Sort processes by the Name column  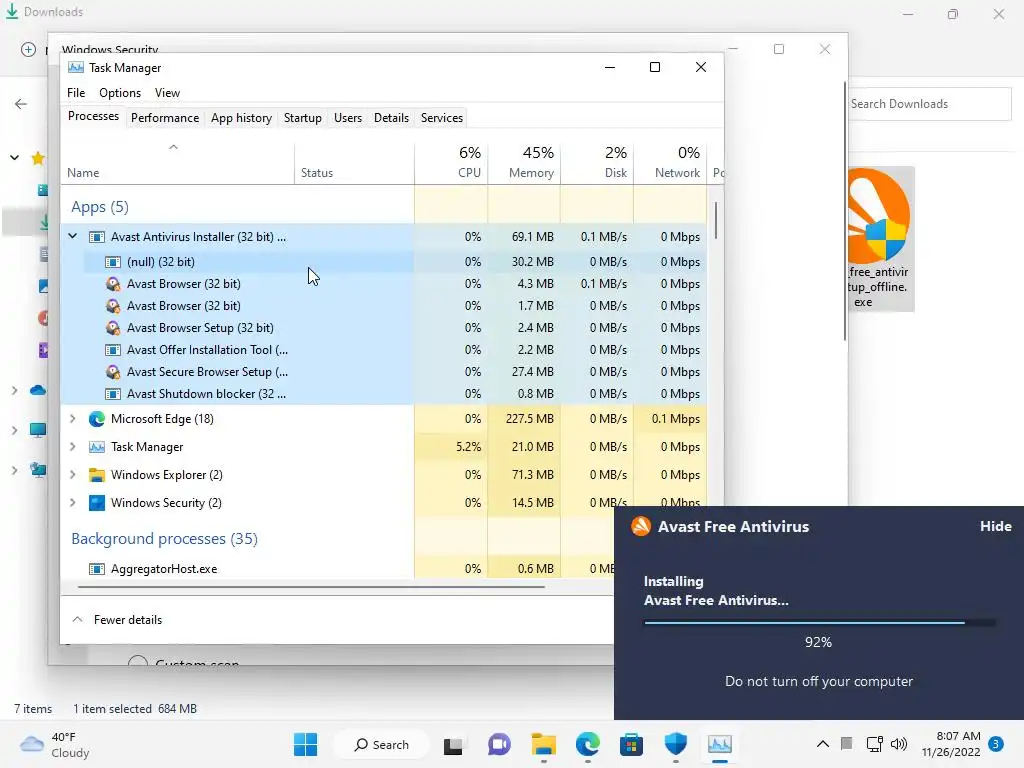(177, 163)
